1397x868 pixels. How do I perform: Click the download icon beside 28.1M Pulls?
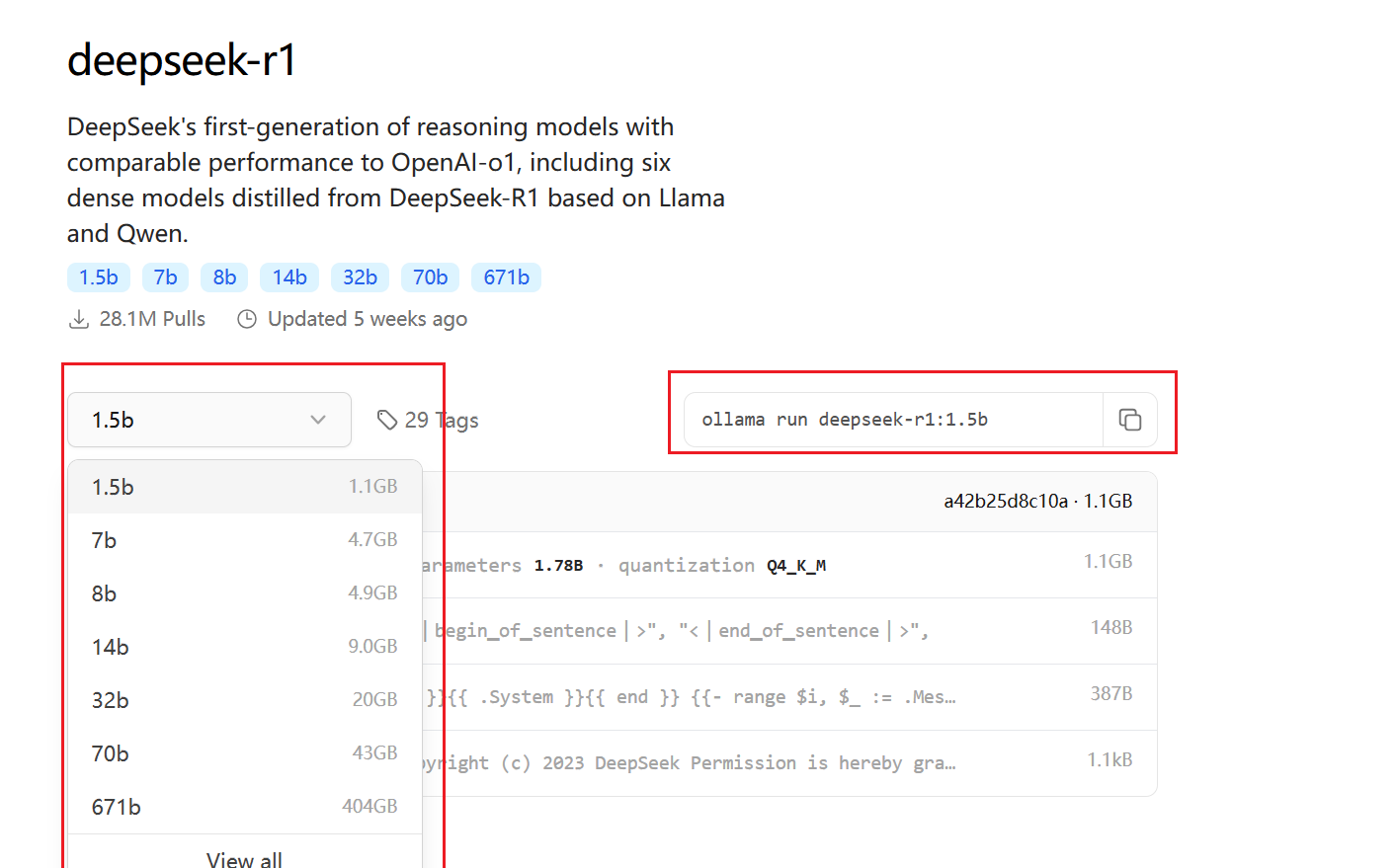pyautogui.click(x=79, y=320)
